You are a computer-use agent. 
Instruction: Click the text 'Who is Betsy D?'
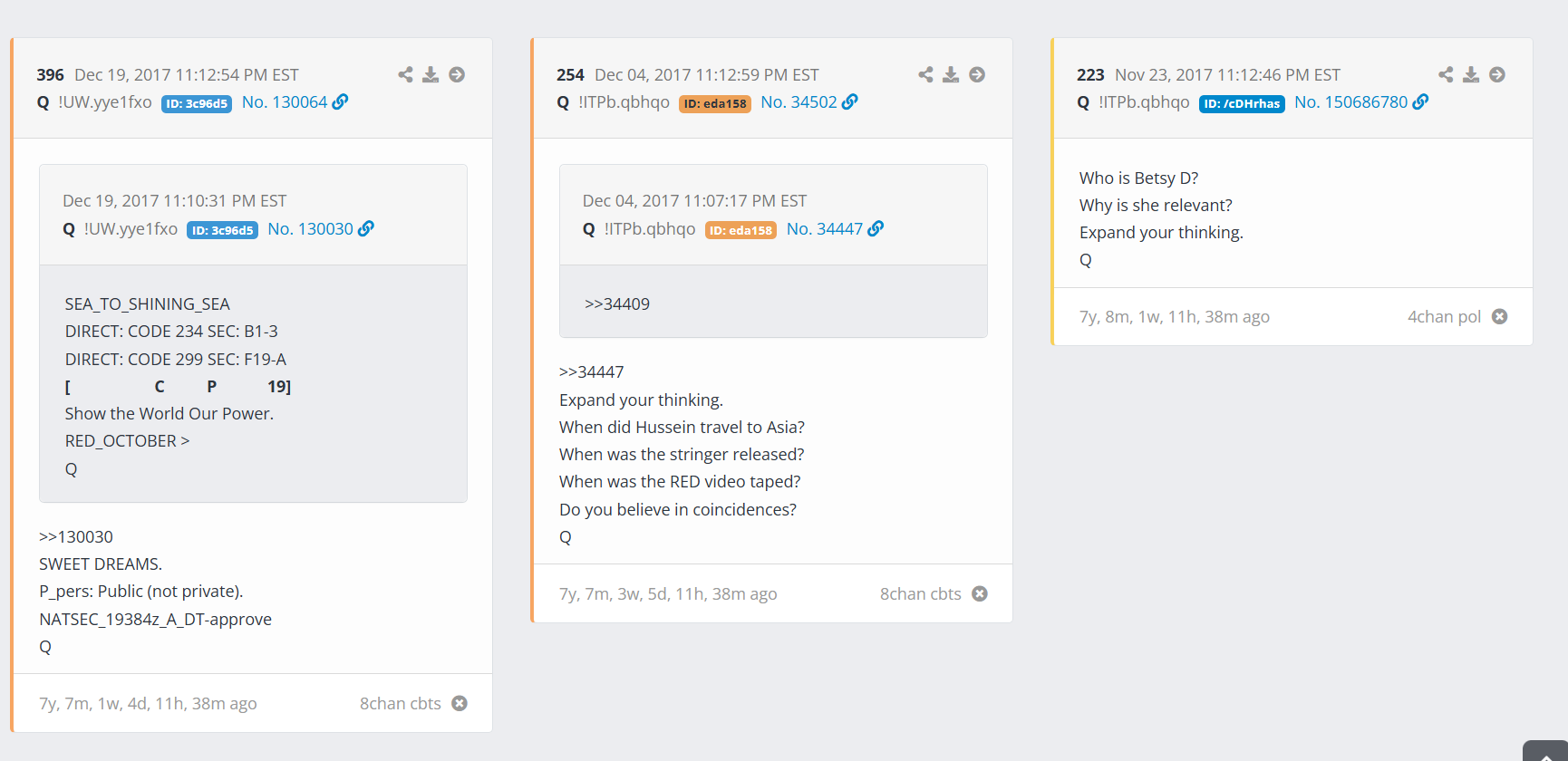click(1138, 178)
